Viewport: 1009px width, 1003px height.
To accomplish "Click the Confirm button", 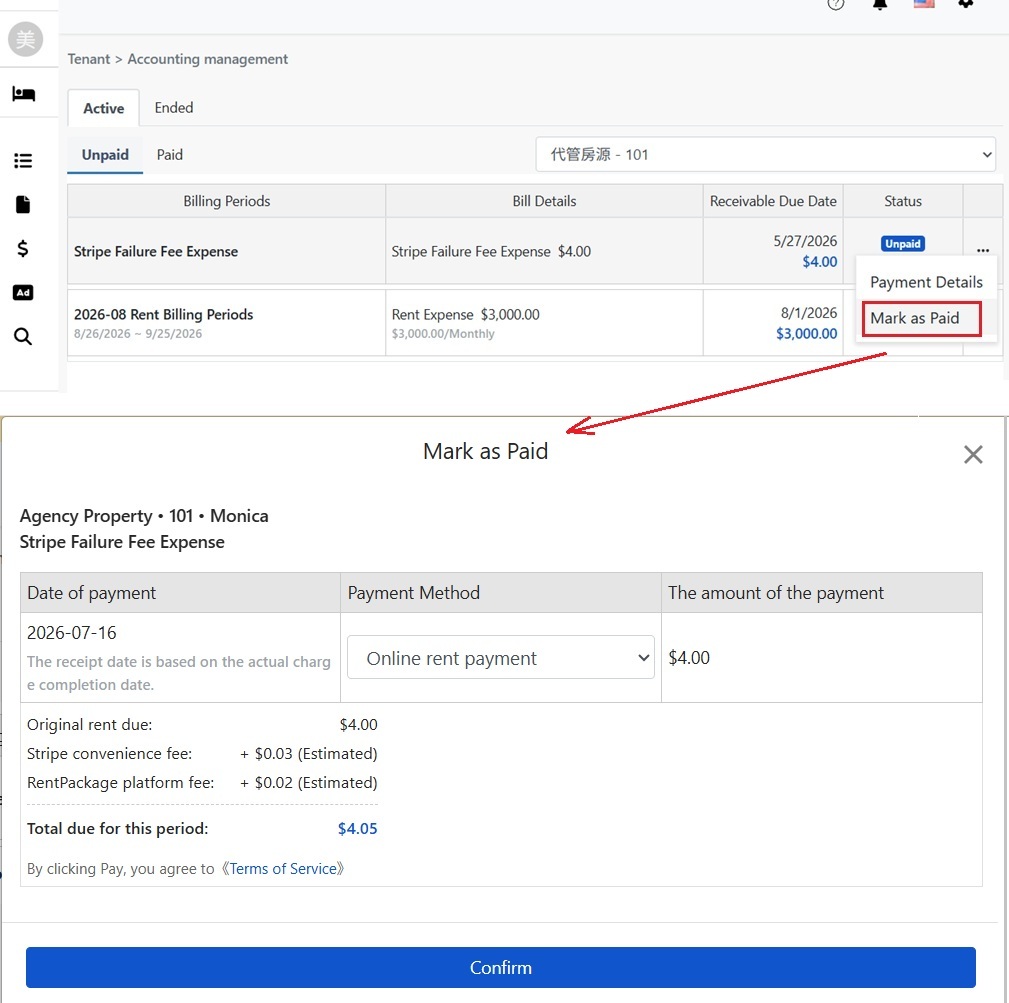I will pos(501,968).
